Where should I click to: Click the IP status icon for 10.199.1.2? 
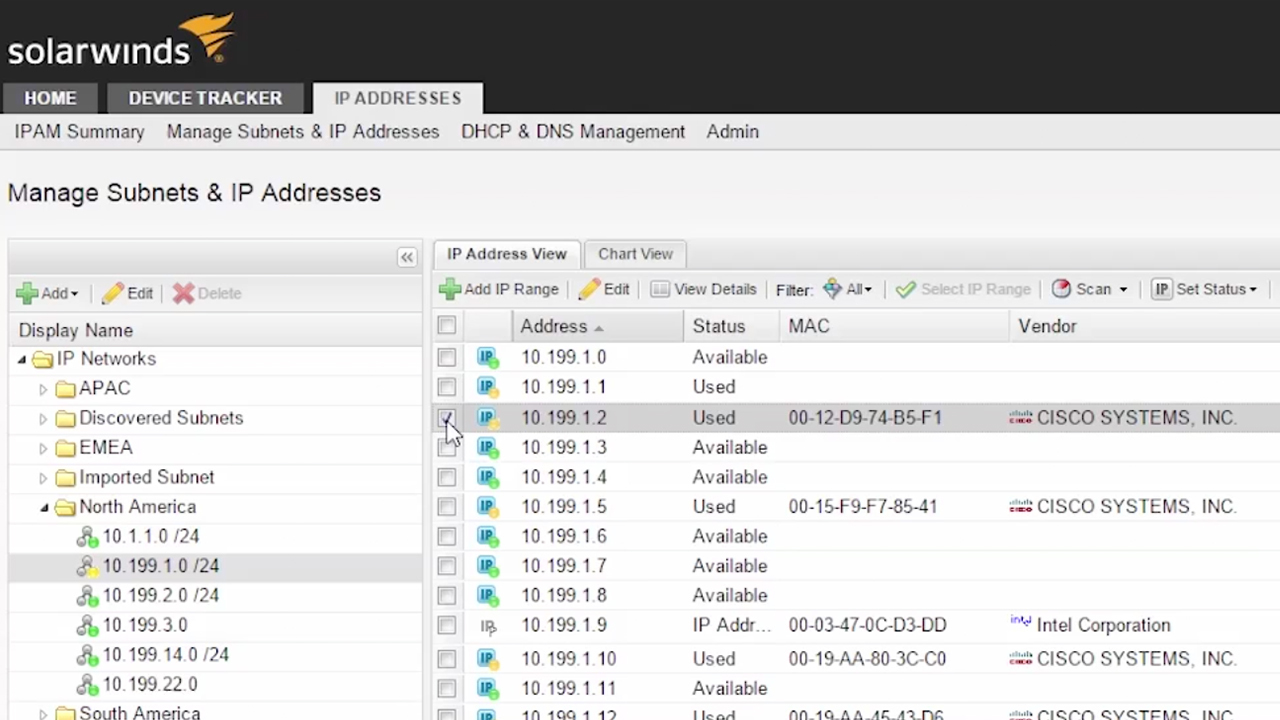[x=487, y=417]
